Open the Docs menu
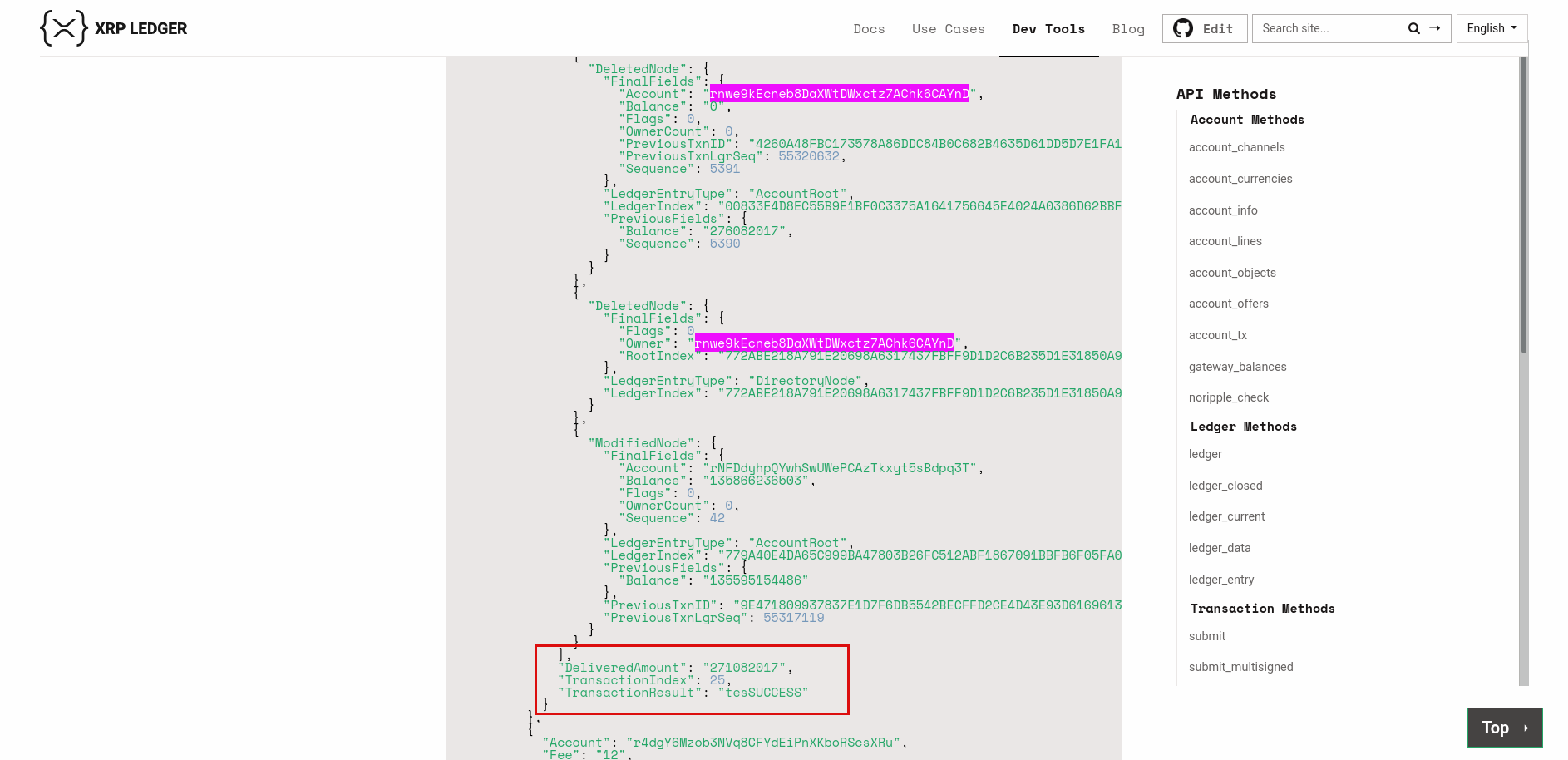The image size is (1568, 760). click(x=869, y=29)
